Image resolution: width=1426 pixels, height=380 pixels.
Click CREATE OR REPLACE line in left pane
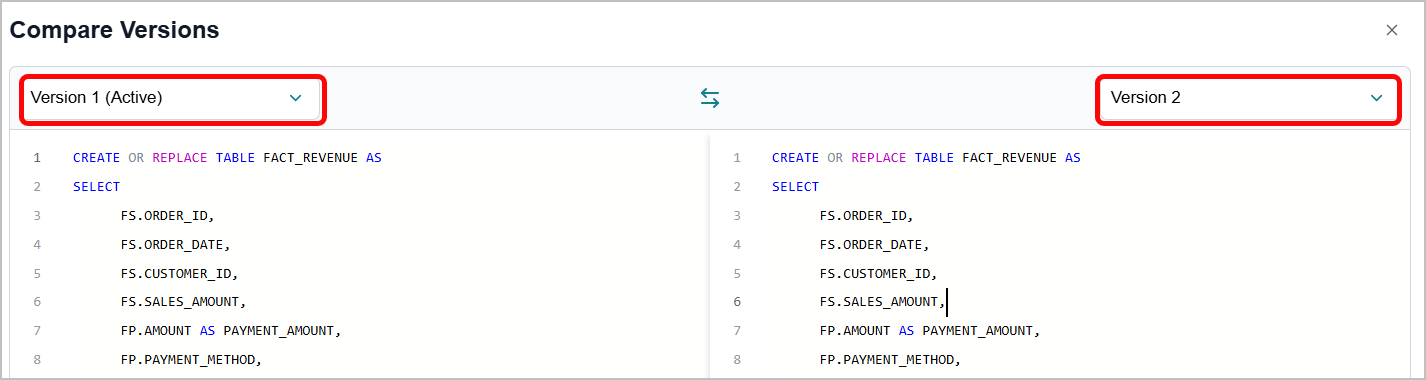pos(227,158)
